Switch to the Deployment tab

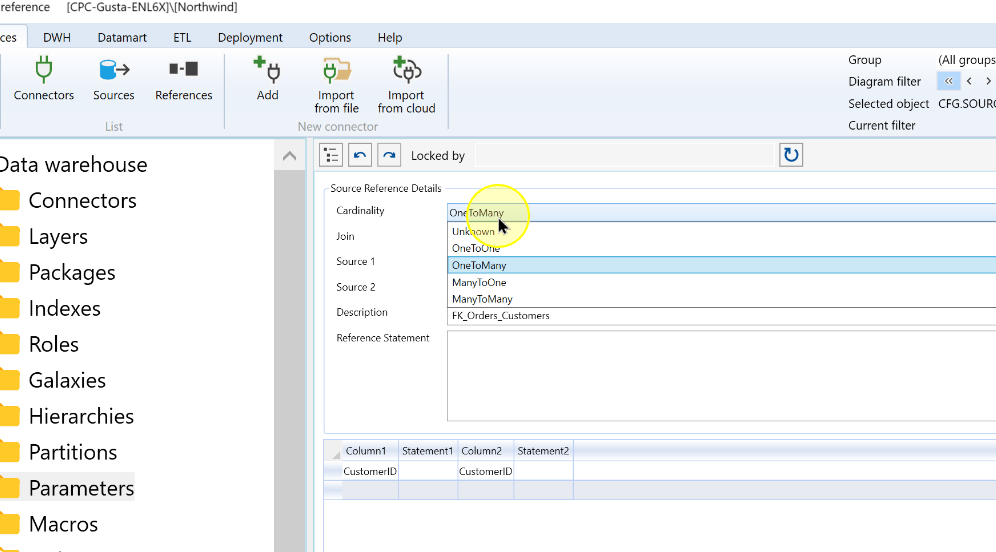coord(250,37)
